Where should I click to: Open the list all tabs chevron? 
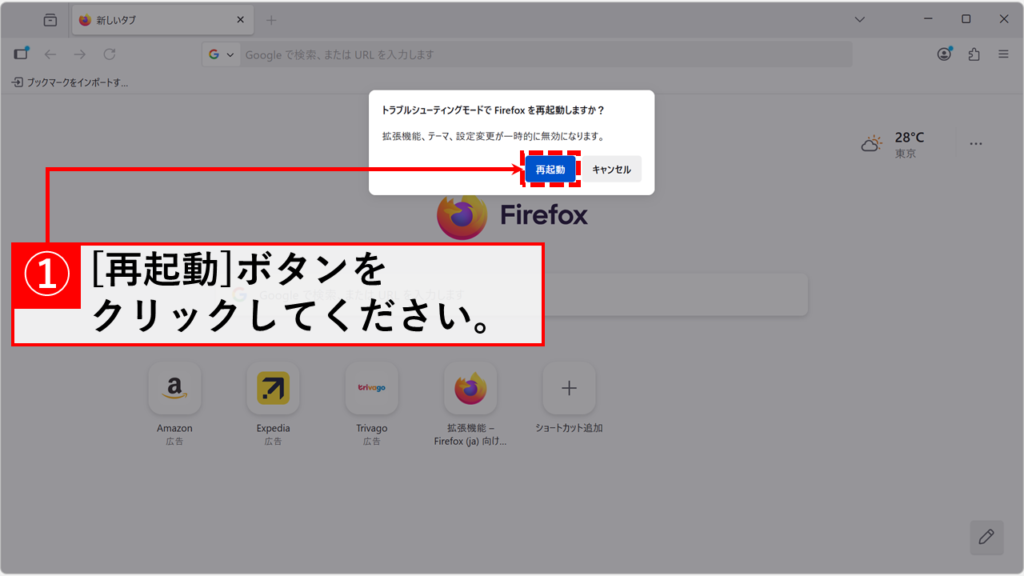coord(859,20)
